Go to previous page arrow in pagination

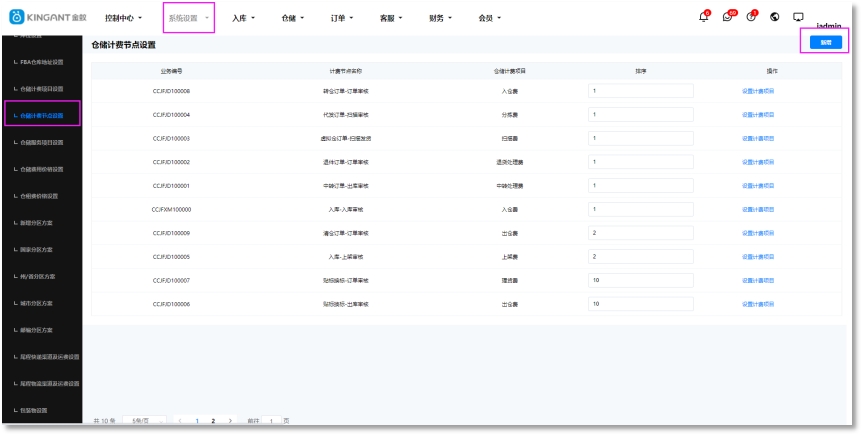click(x=180, y=421)
